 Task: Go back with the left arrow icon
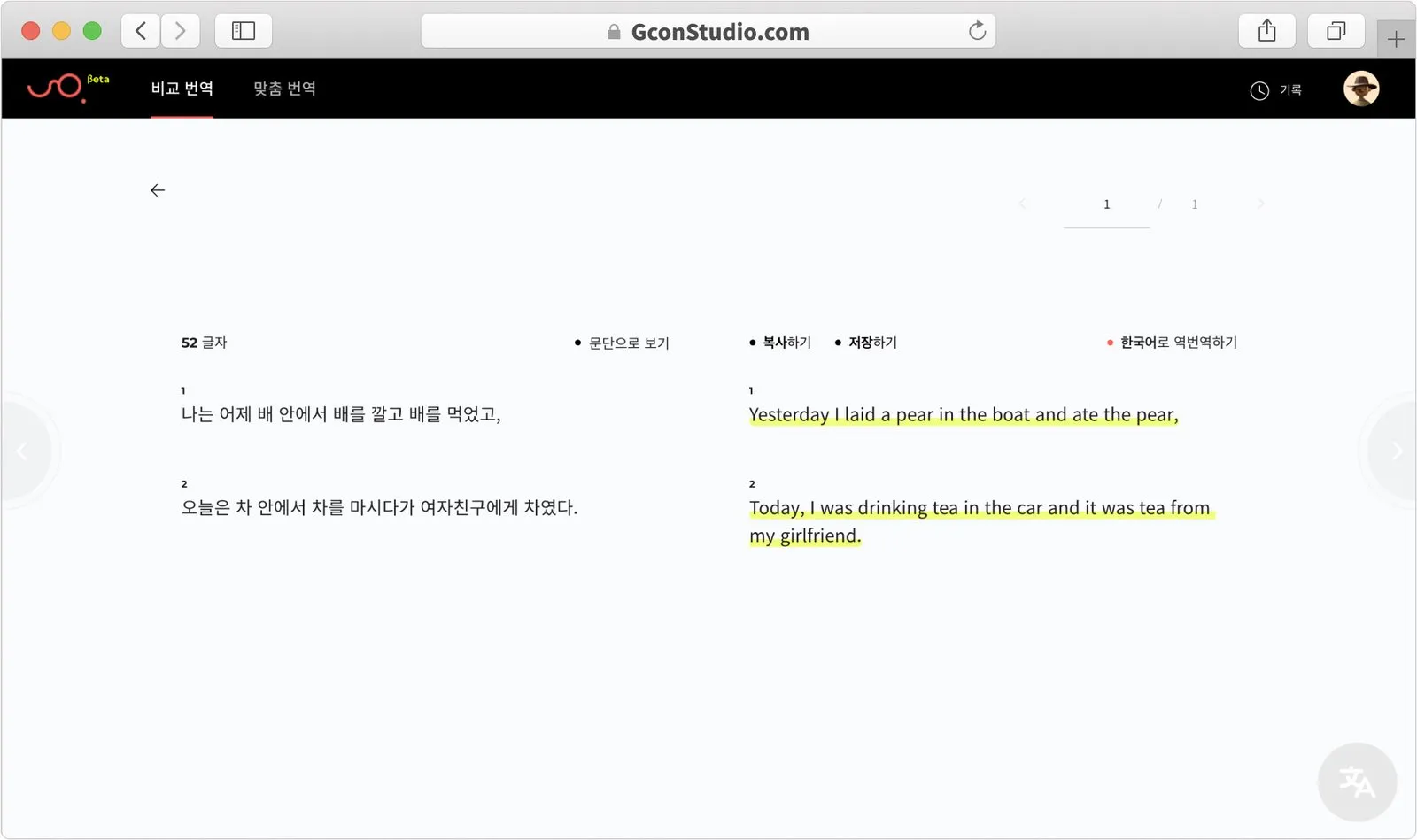158,190
